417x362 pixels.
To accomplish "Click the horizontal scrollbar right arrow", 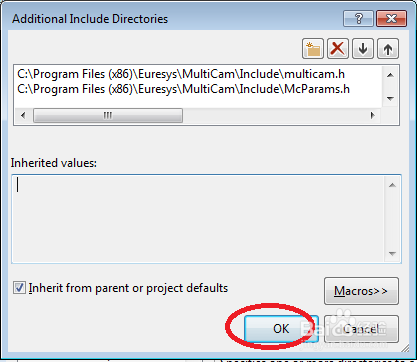I will 373,115.
